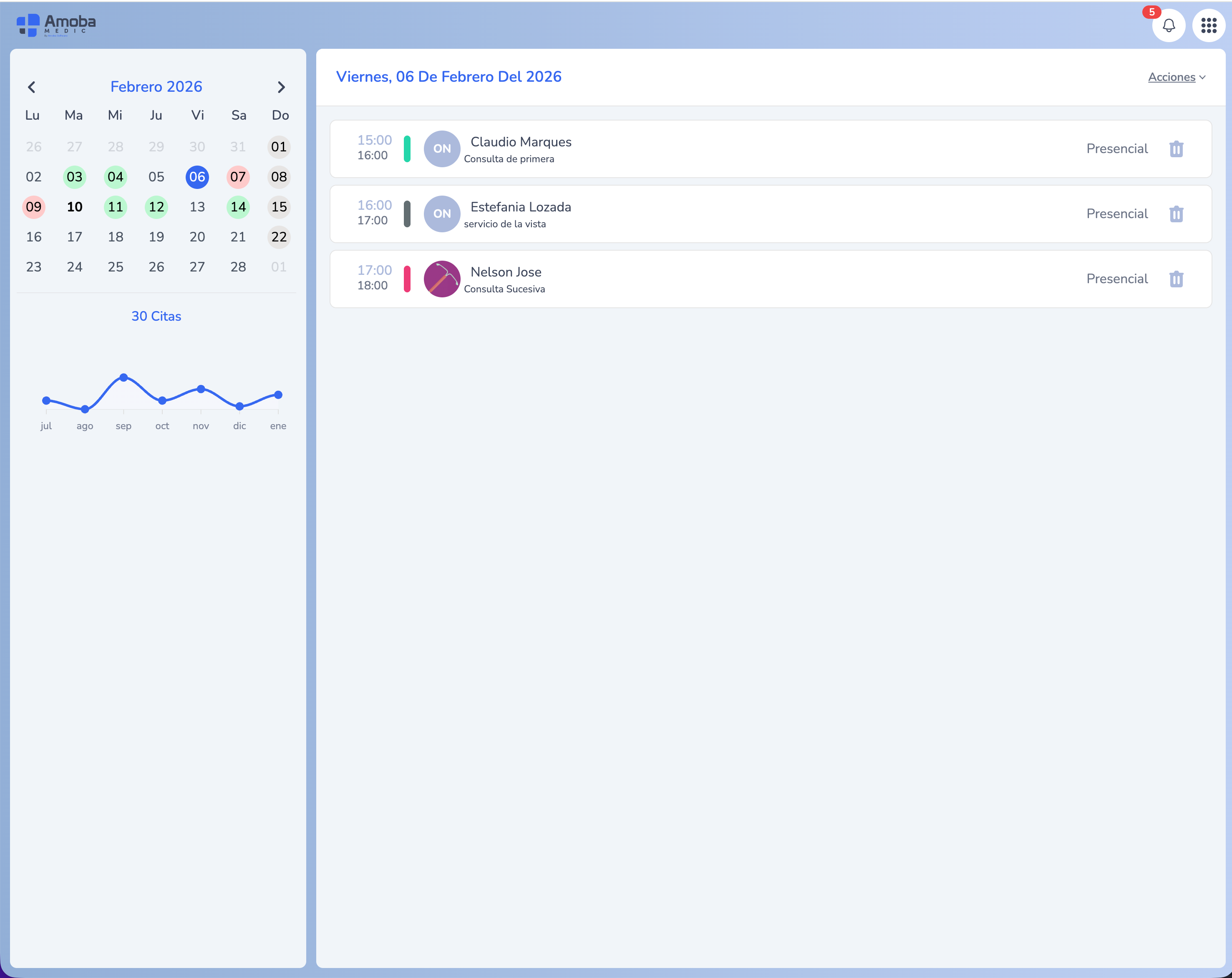This screenshot has width=1232, height=978.
Task: Go to previous month arrow
Action: click(32, 87)
